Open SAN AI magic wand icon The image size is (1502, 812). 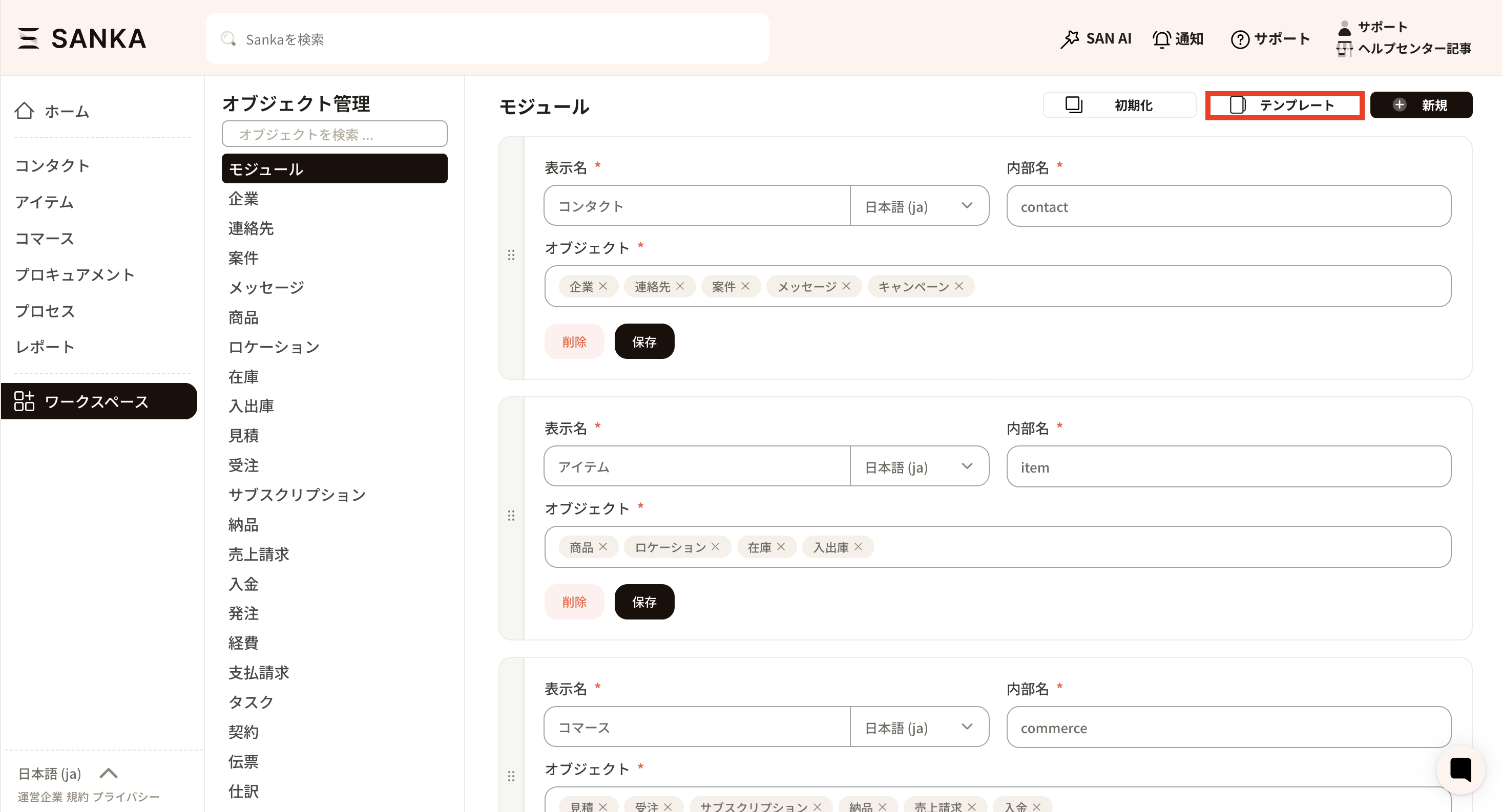click(1069, 39)
